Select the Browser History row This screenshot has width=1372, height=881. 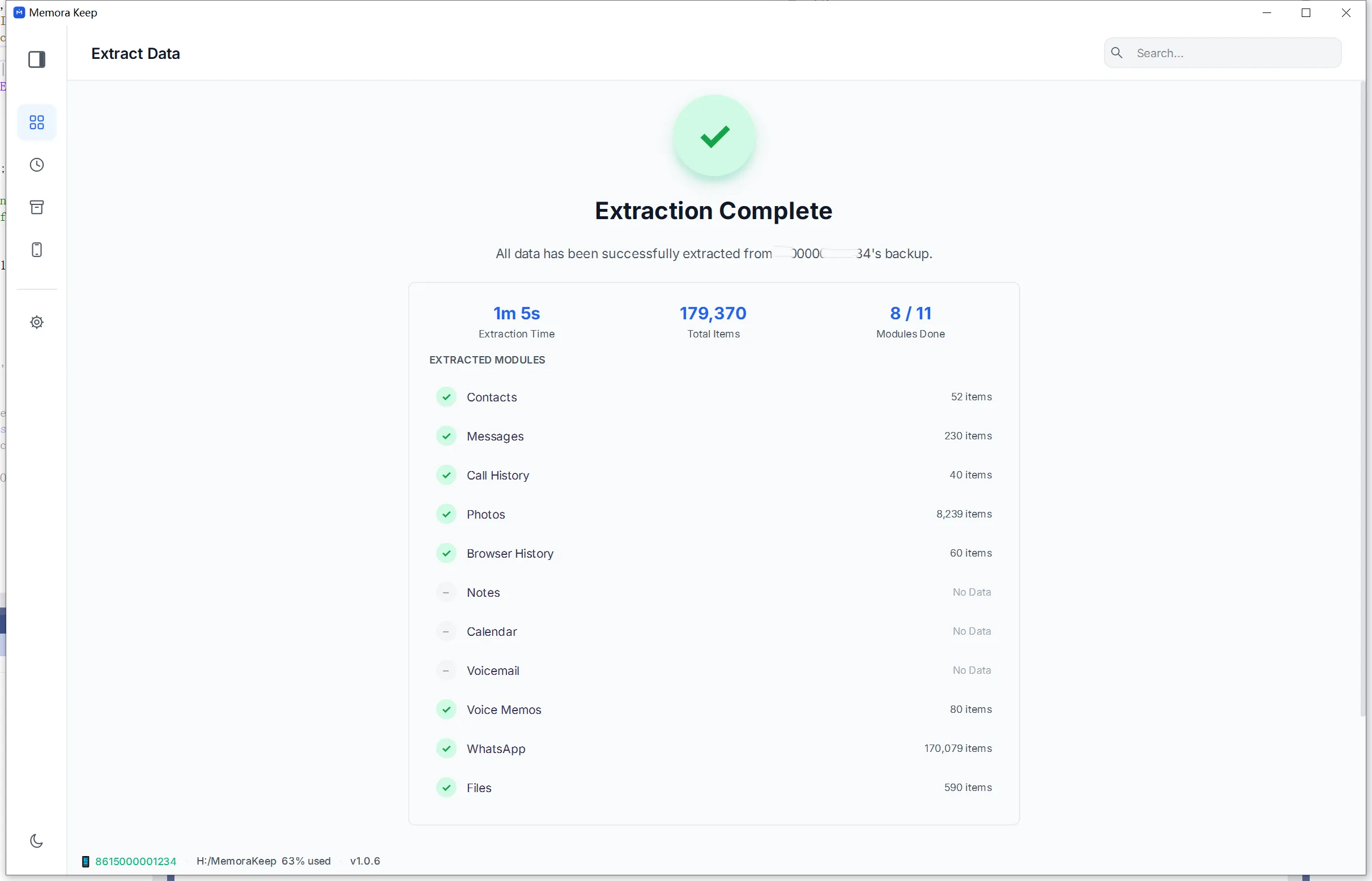click(714, 553)
